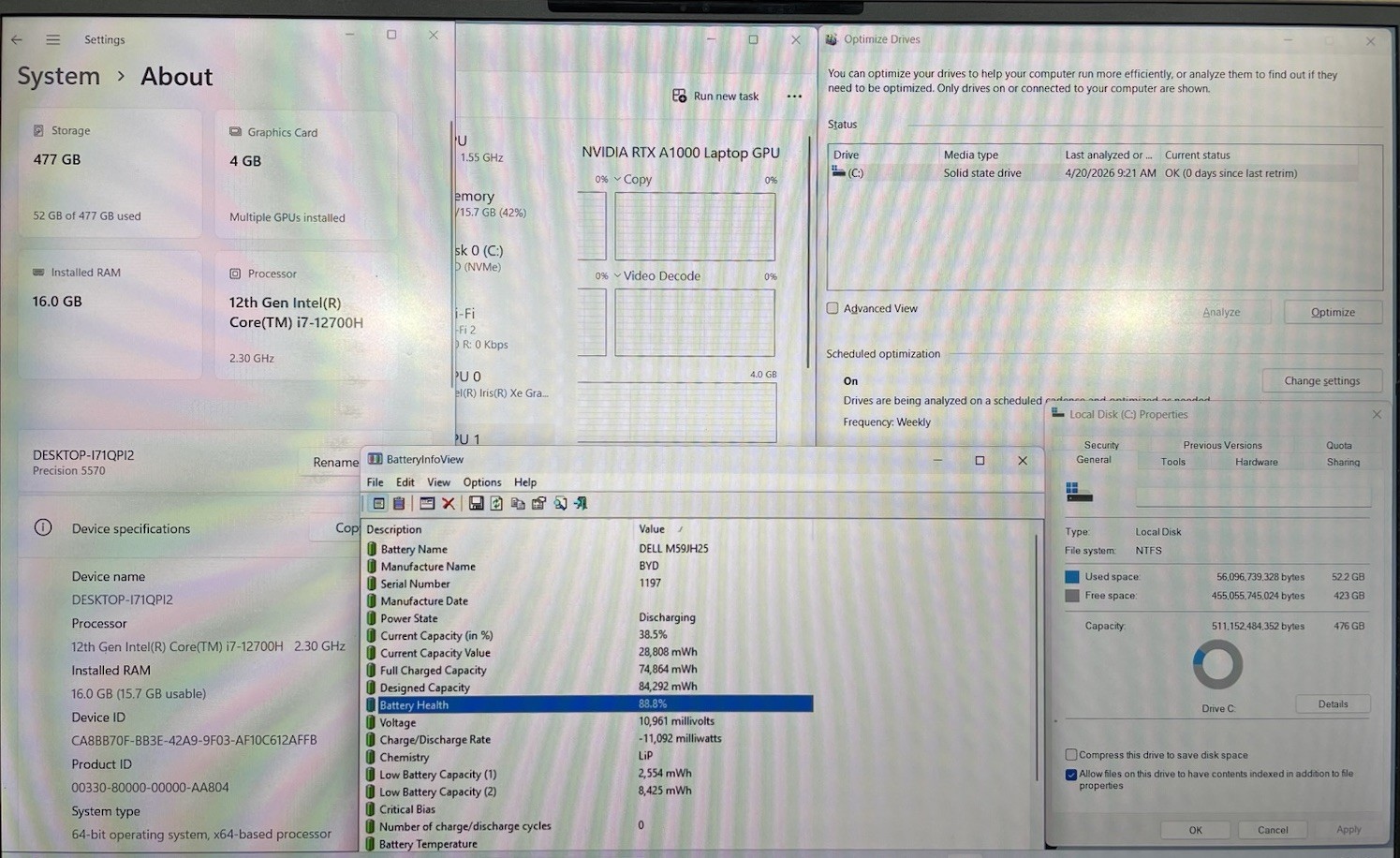Select the Designed Capacity row
Screen dimensions: 1400x858
[588, 687]
